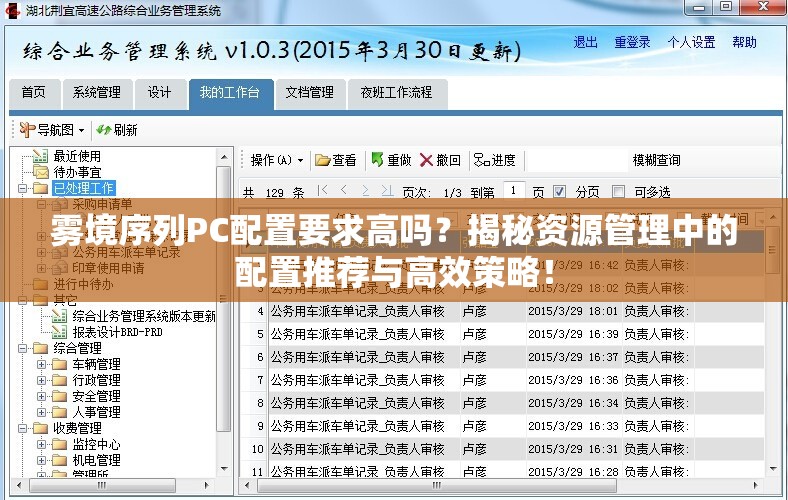The image size is (788, 500).
Task: Collapse the 综合管理 tree node
Action: 22,348
